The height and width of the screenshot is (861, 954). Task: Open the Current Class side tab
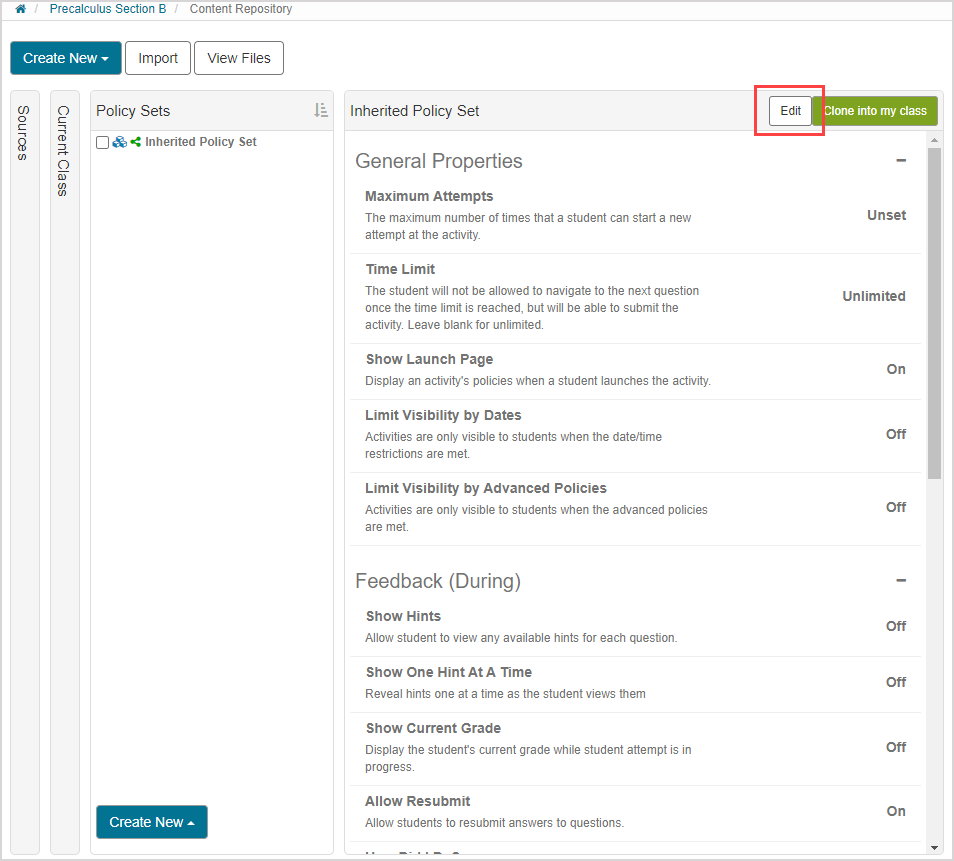tap(64, 150)
